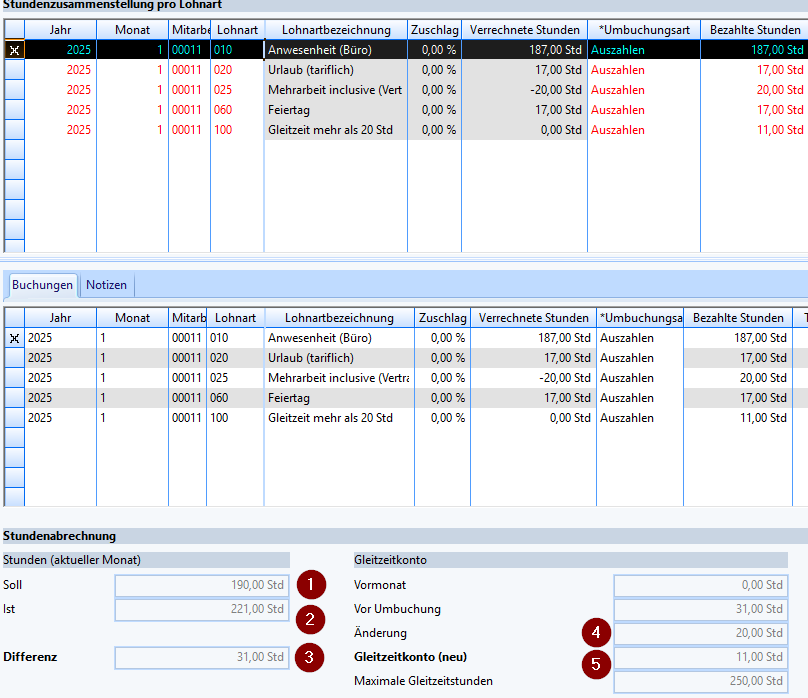Screen dimensions: 808x698
Task: Click the red marker number 4
Action: tap(597, 632)
